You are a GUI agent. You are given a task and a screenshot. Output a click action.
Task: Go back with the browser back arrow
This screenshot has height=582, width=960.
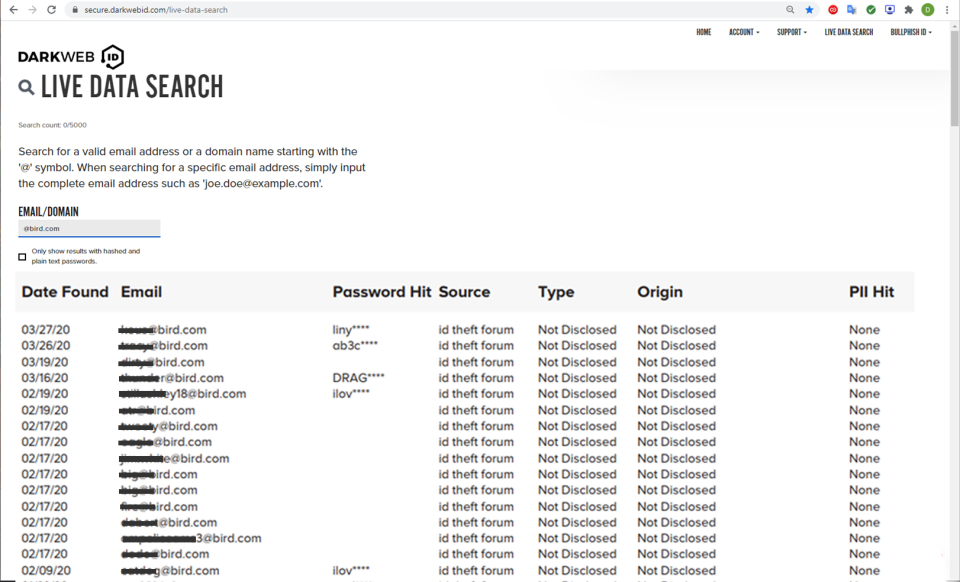point(13,10)
